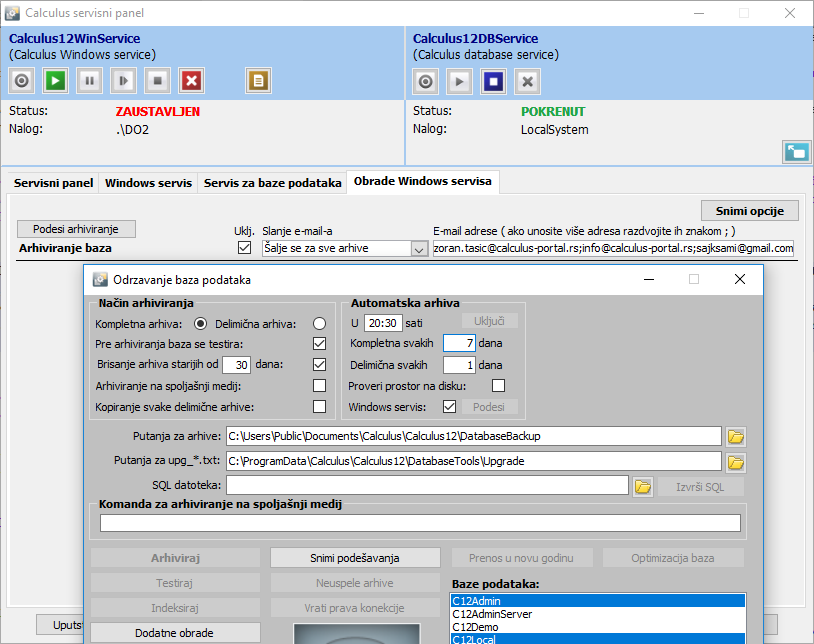This screenshot has width=814, height=644.
Task: Start the Calculus12WinService with green play icon
Action: click(56, 81)
